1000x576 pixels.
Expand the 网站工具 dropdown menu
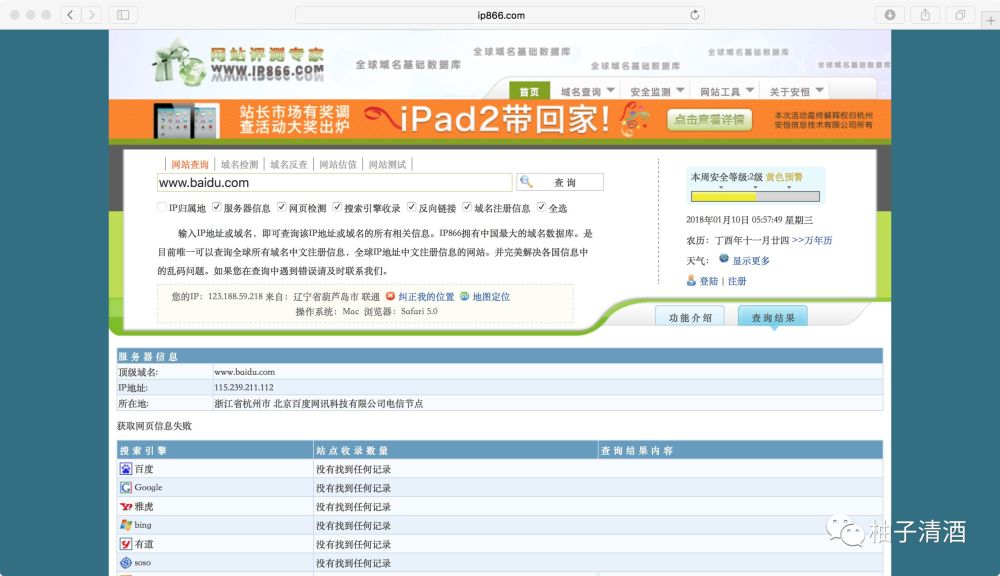click(x=726, y=92)
